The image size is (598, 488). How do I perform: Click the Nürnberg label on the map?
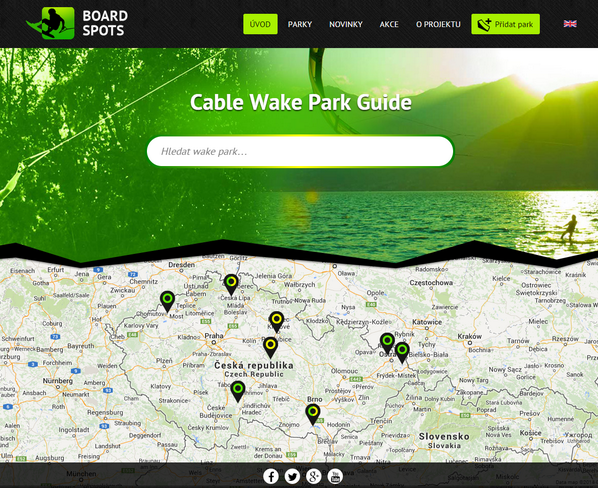point(58,380)
